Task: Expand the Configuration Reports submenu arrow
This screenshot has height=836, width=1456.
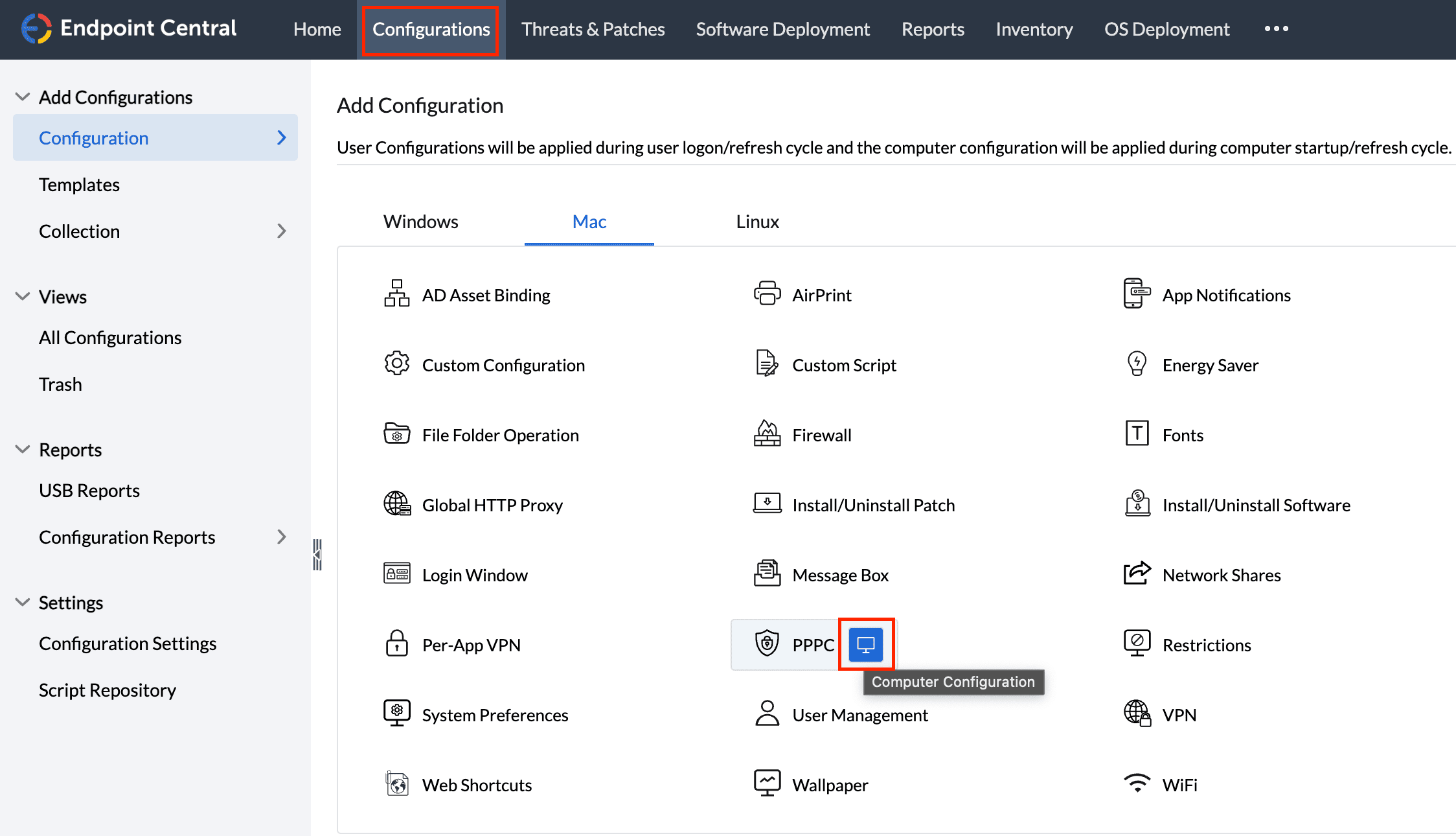Action: [x=282, y=537]
